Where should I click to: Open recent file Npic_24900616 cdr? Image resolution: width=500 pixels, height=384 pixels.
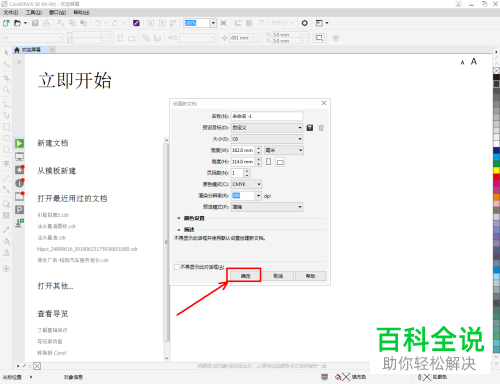click(87, 249)
